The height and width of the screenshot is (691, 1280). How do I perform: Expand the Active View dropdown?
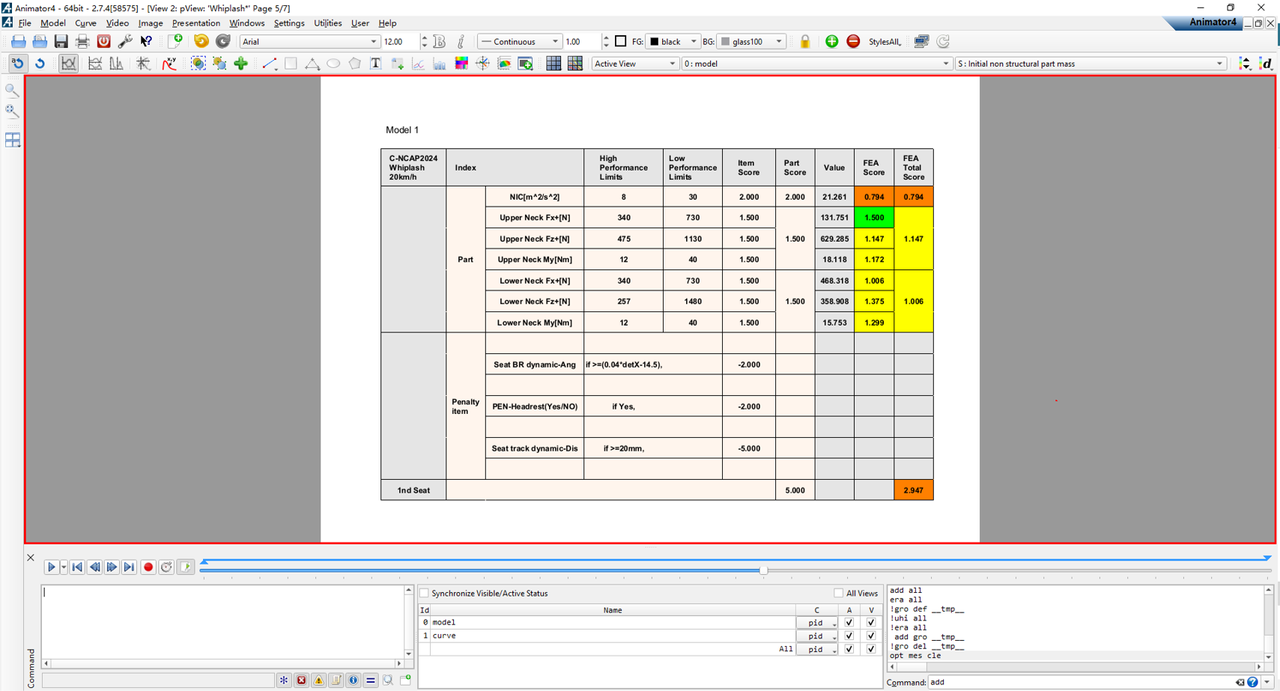pos(634,64)
